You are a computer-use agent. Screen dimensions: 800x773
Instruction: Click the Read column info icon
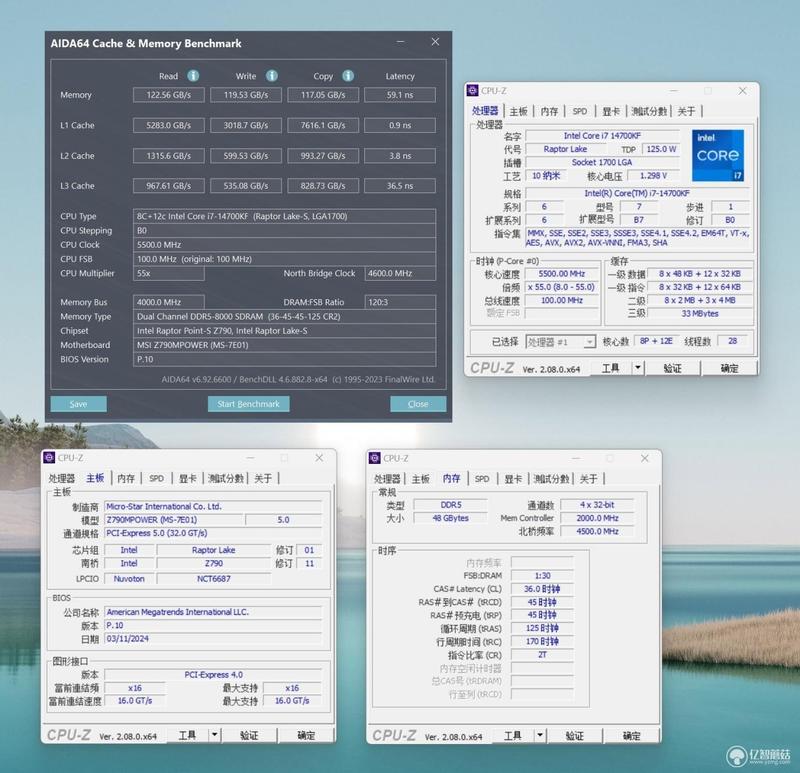pos(193,76)
